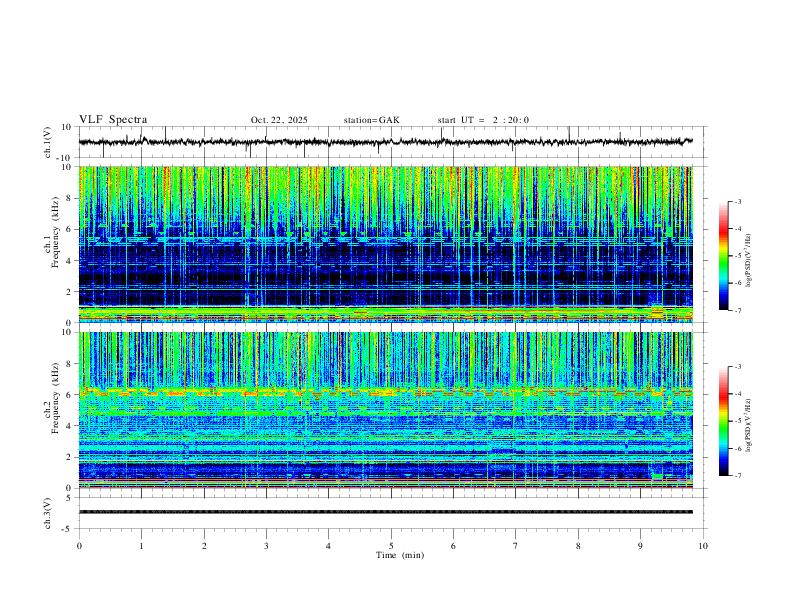Screen dimensions: 792x612
Task: Click the ch.3 voltage trace line
Action: point(385,512)
